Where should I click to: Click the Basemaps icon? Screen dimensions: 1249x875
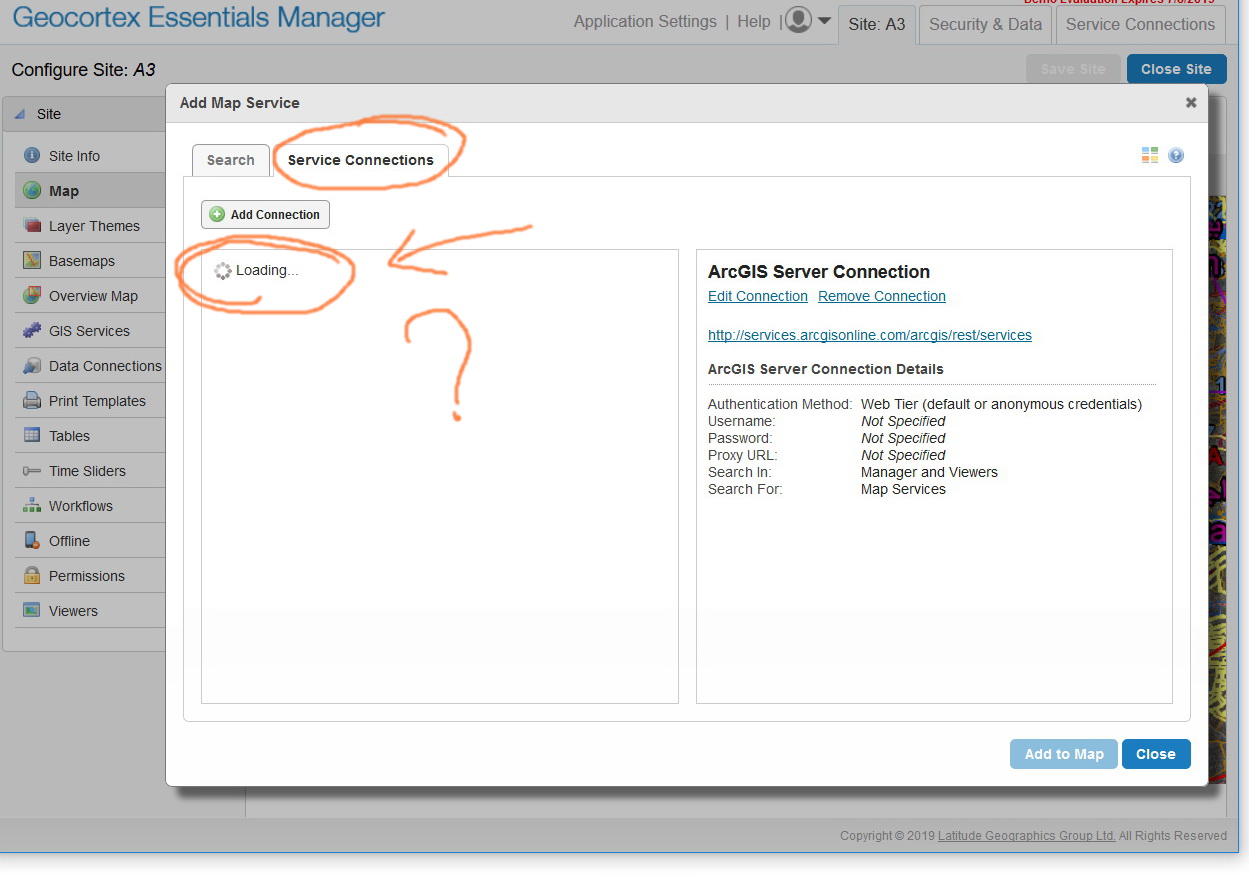coord(32,261)
